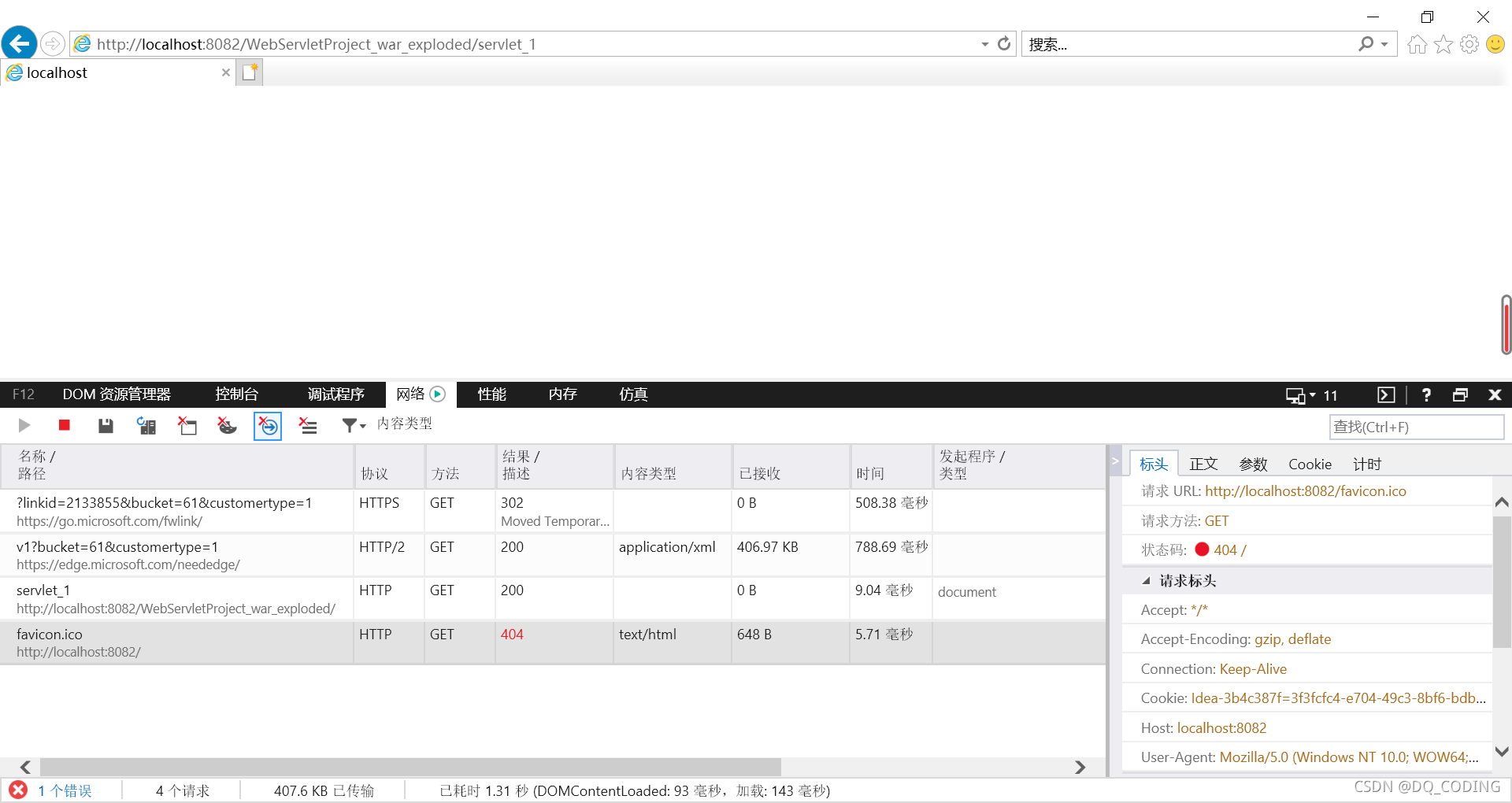Select the favicon.ico request row

coord(553,643)
